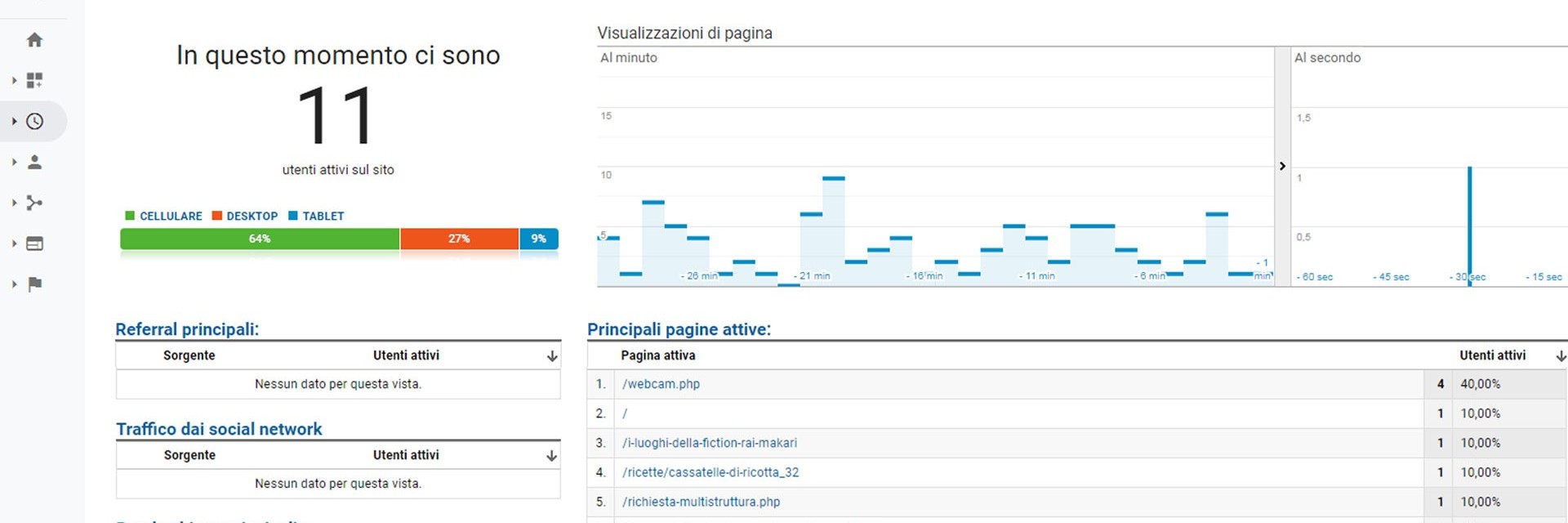Image resolution: width=1568 pixels, height=523 pixels.
Task: Click the Pagina attiva column header
Action: coord(657,355)
